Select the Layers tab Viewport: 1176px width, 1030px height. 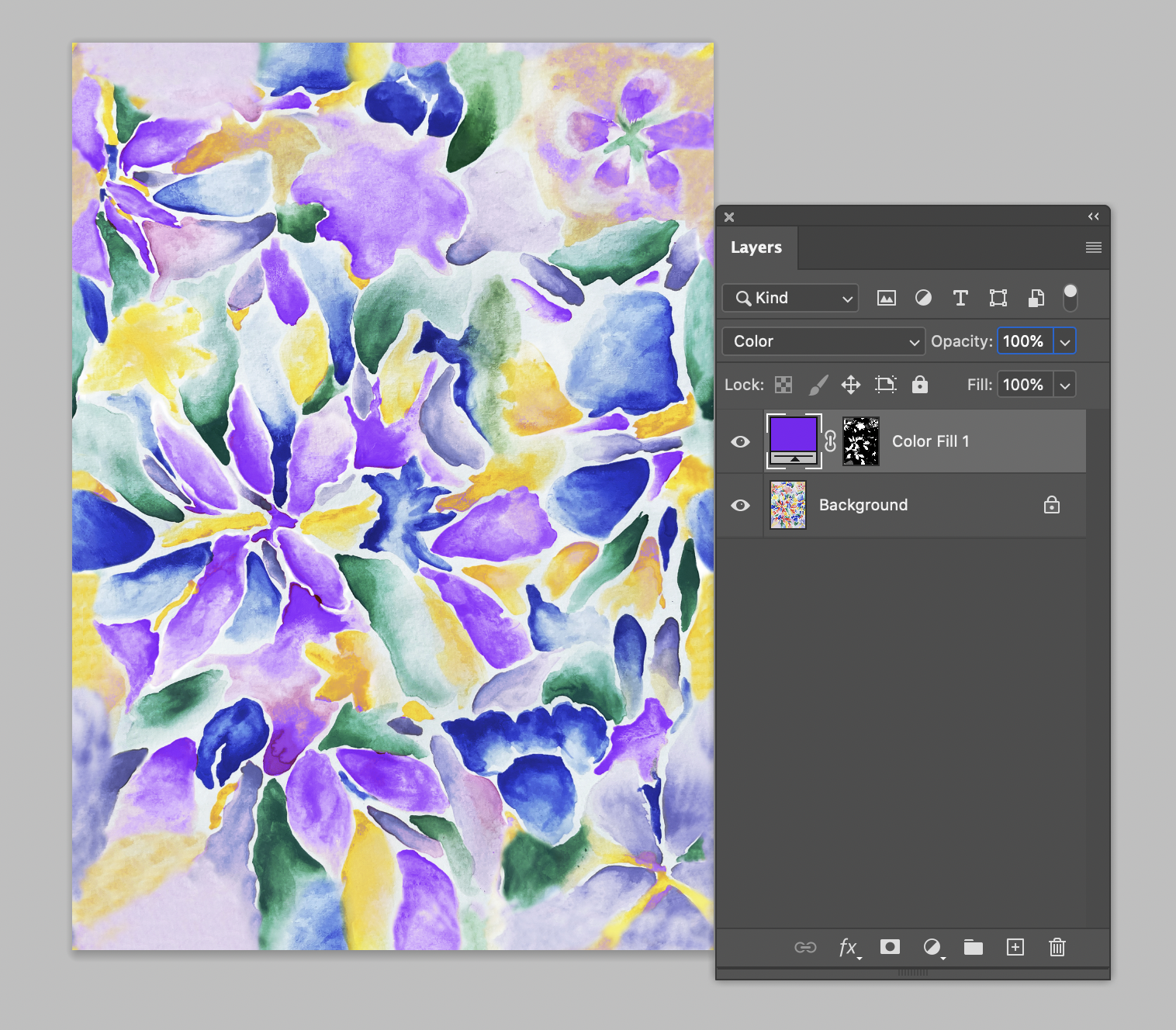756,247
